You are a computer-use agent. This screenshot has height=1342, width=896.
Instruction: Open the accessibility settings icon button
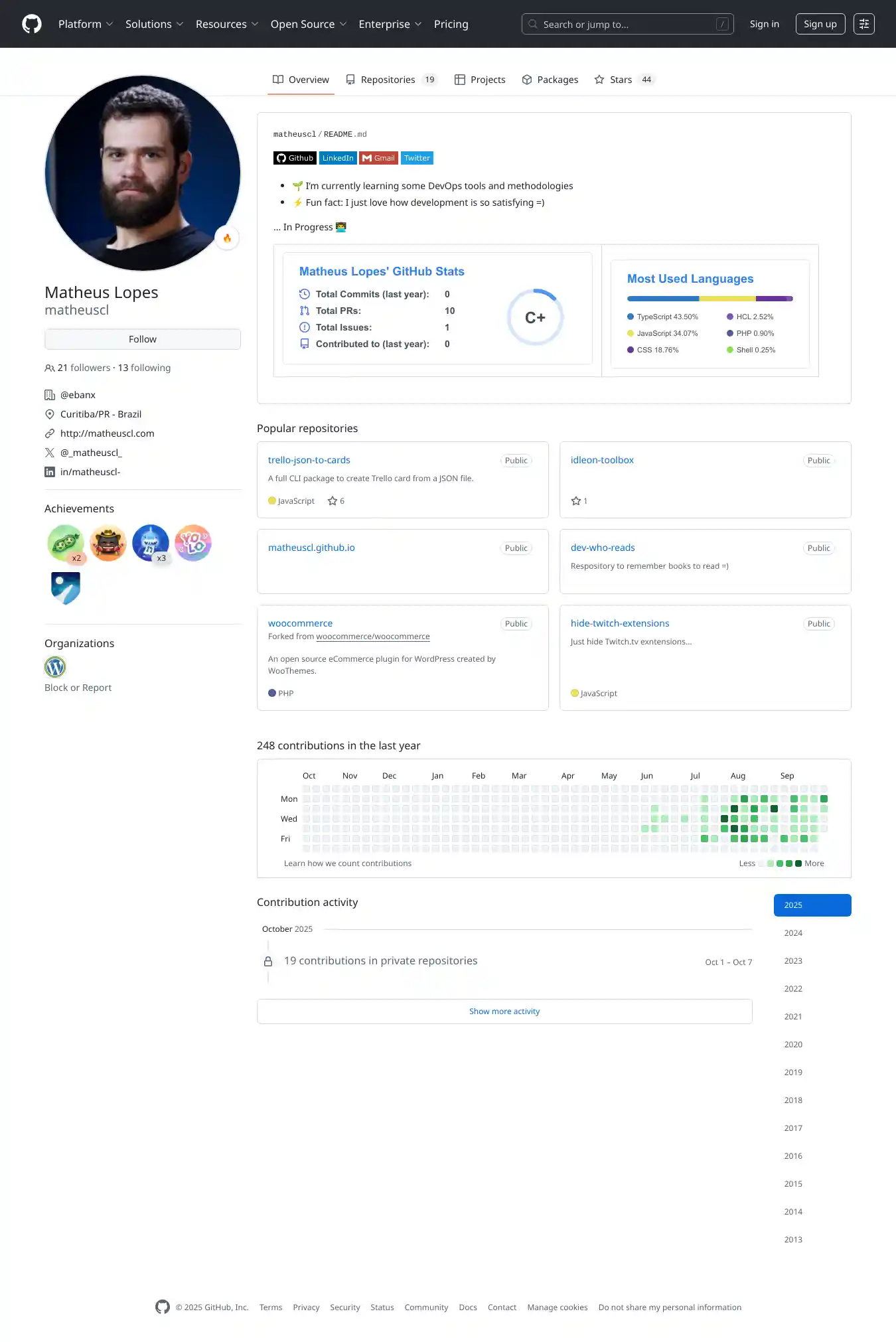[x=863, y=24]
